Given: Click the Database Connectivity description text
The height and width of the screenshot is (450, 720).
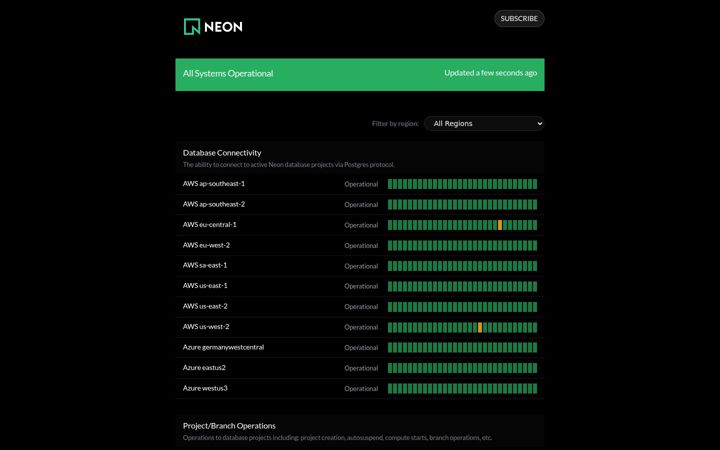Looking at the screenshot, I should (x=288, y=164).
